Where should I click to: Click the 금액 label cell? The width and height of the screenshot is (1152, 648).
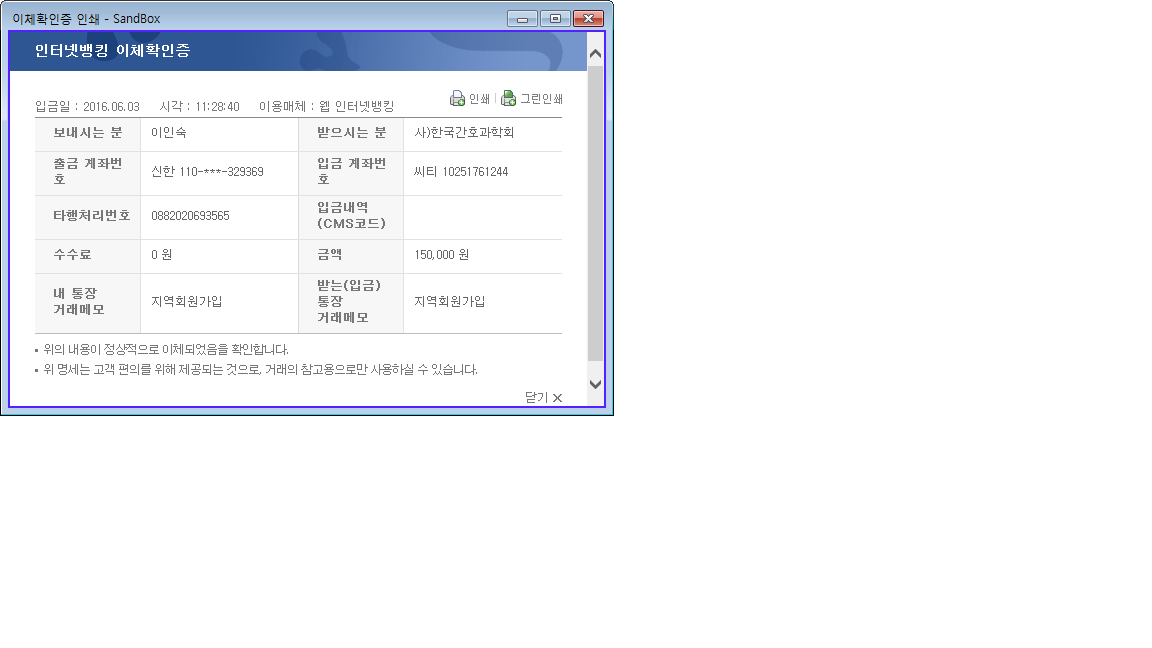coord(351,255)
